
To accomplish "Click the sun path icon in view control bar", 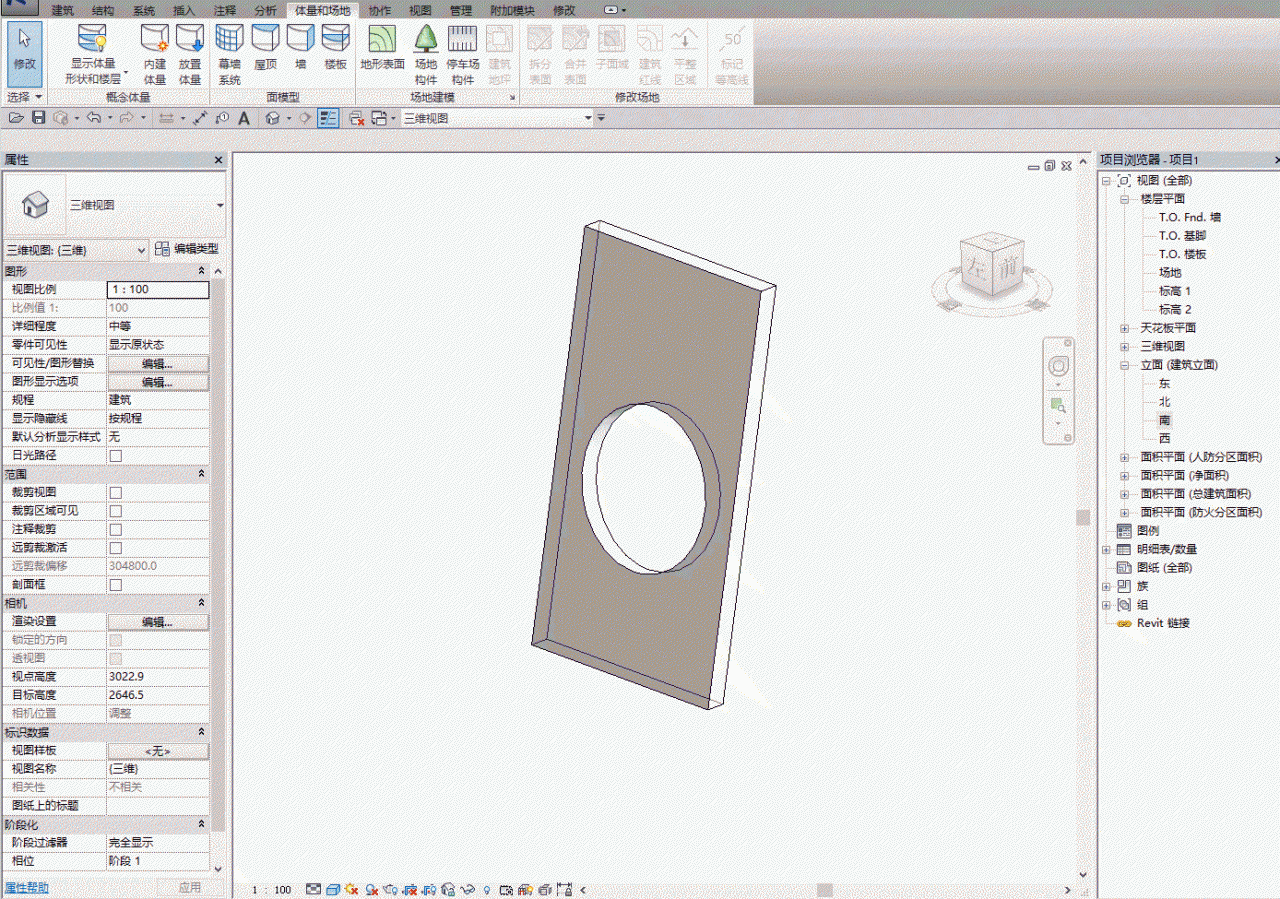I will 353,889.
